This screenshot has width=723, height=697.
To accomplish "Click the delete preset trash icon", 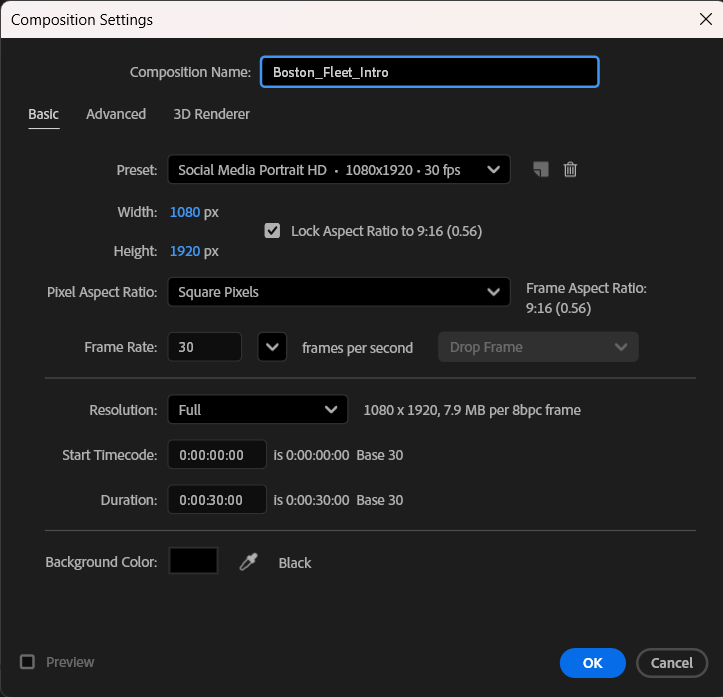I will pos(570,170).
